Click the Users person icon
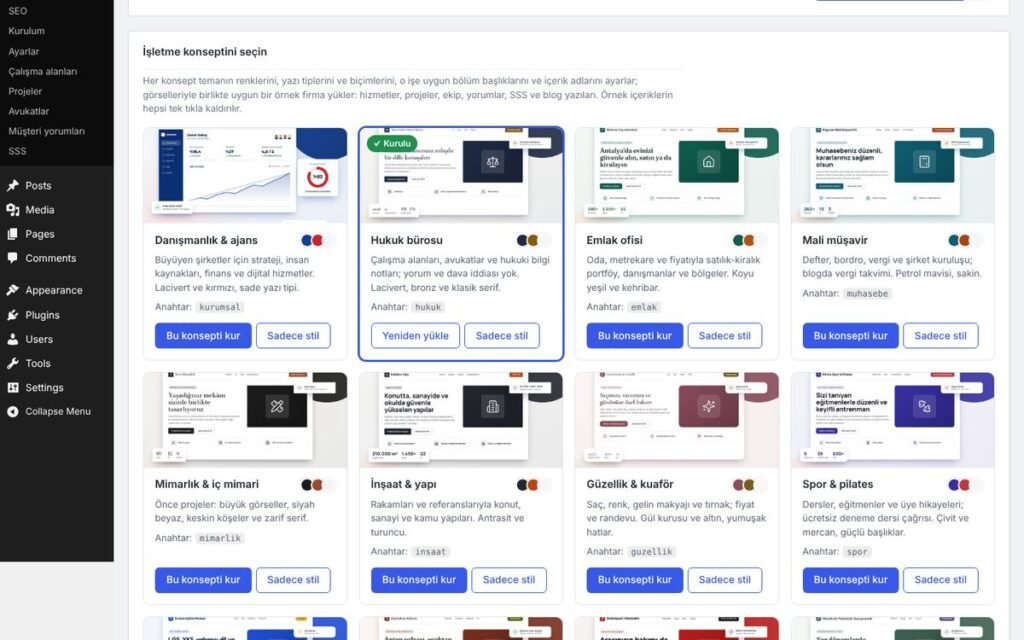1024x640 pixels. (x=12, y=339)
